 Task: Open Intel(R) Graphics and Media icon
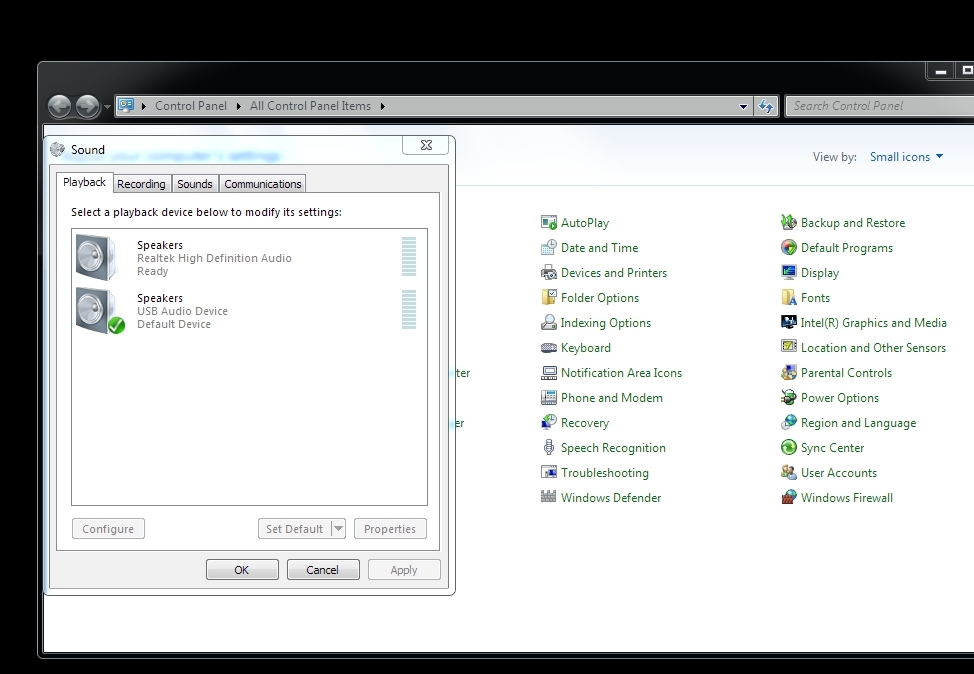click(789, 322)
